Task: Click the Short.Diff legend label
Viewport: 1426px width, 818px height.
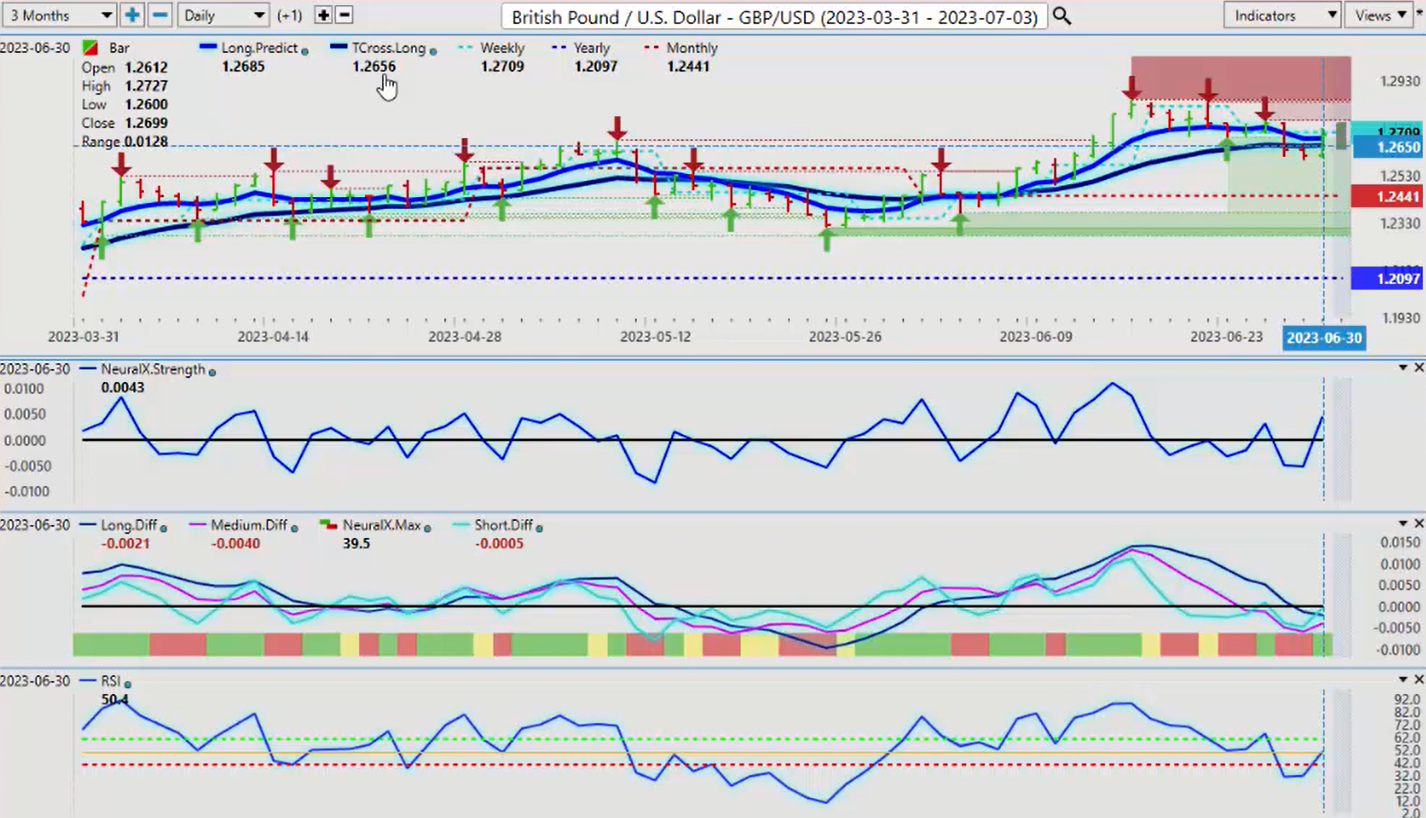Action: [x=504, y=525]
